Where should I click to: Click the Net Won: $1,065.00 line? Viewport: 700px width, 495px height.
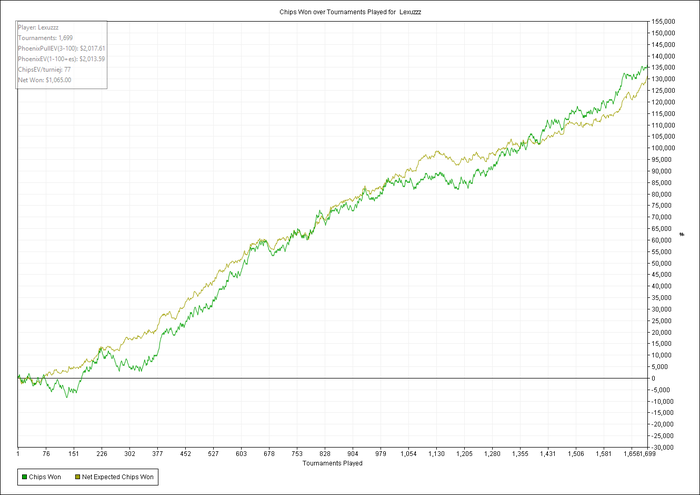coord(45,80)
